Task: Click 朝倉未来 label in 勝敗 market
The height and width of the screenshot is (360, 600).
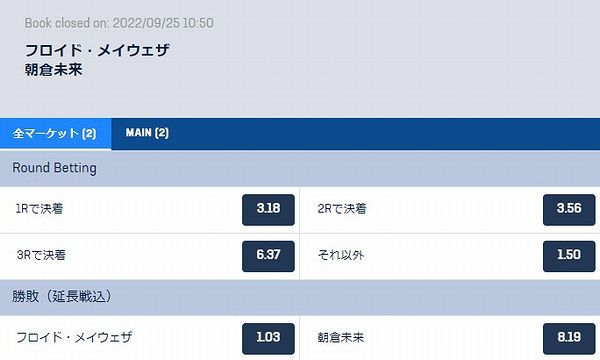Action: click(x=341, y=337)
